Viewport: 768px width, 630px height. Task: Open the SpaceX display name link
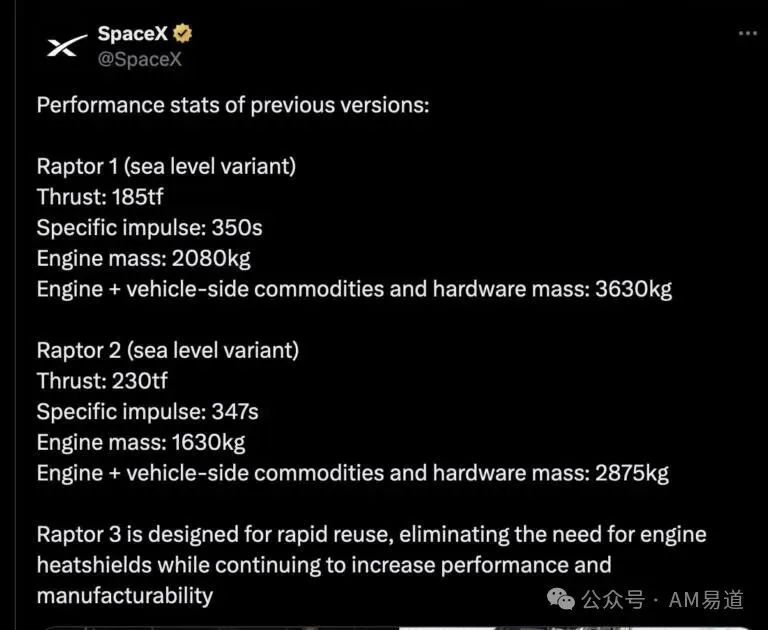[x=132, y=34]
